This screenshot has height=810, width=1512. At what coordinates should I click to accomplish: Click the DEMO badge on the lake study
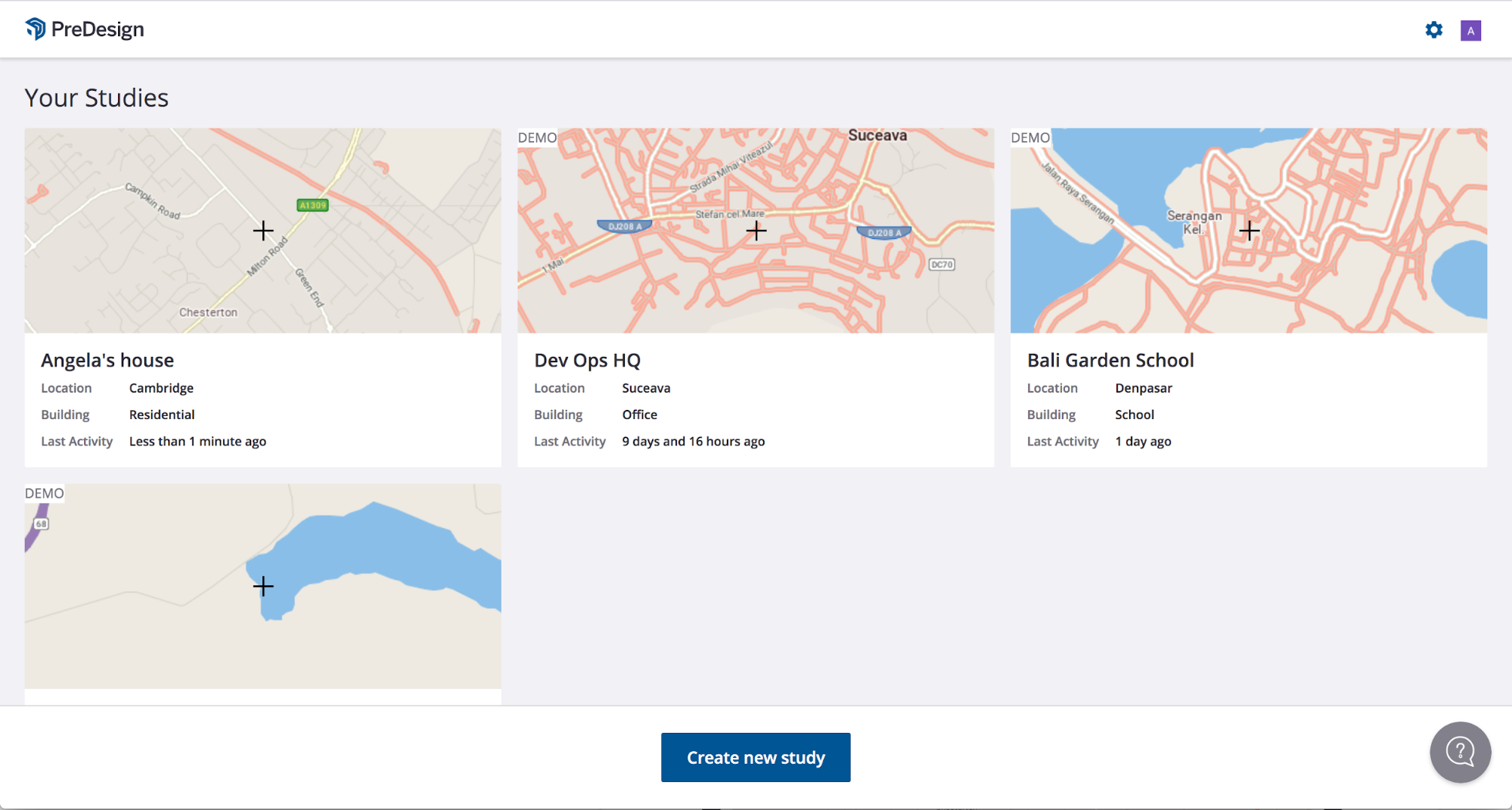pos(45,493)
